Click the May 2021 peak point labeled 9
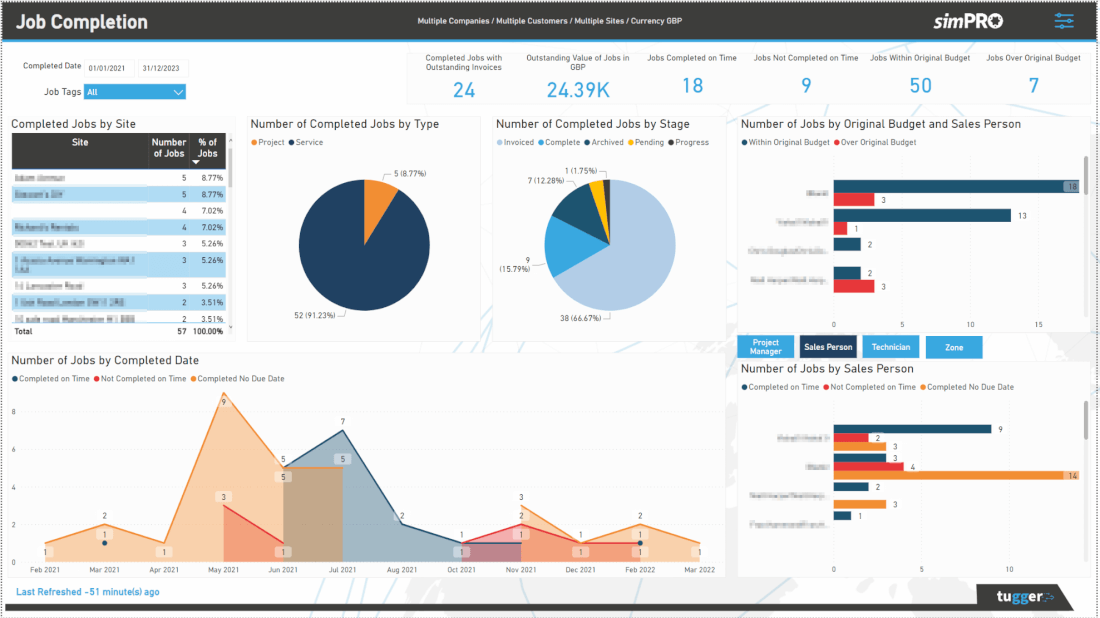The width and height of the screenshot is (1100, 618). click(x=224, y=394)
